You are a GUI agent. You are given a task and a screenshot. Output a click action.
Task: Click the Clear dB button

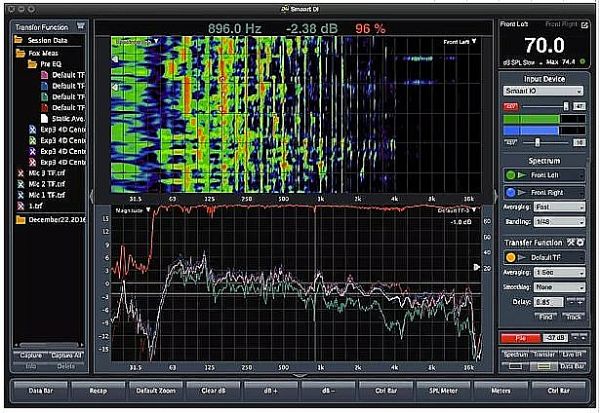pyautogui.click(x=213, y=391)
